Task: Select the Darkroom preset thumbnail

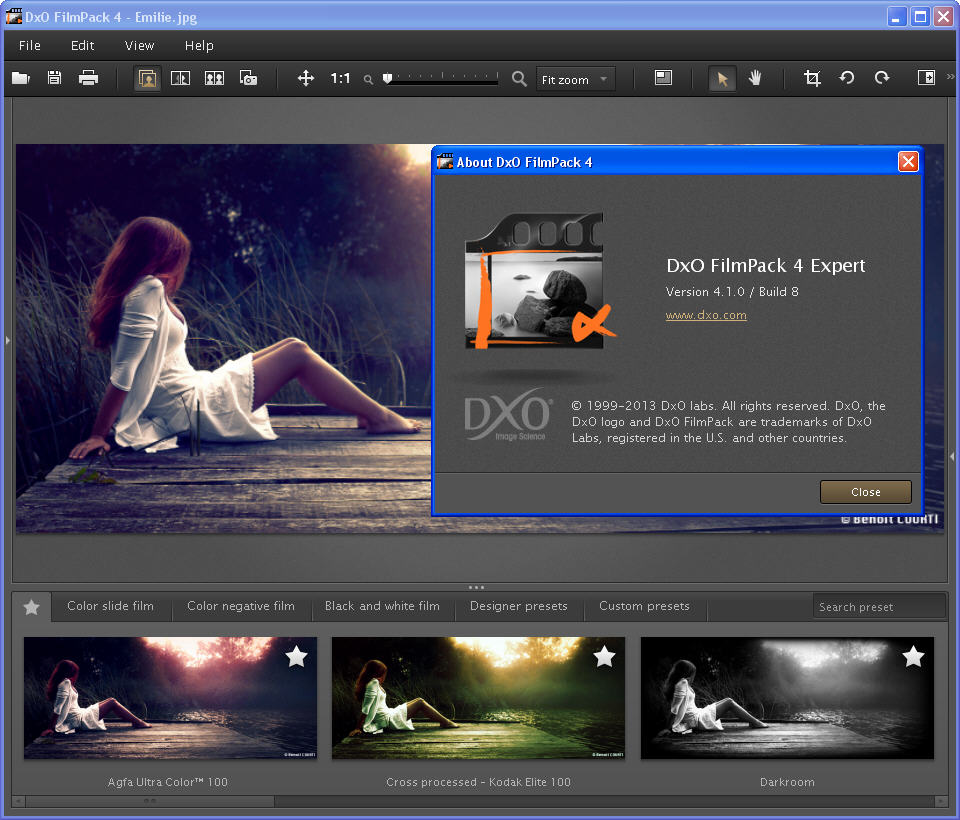Action: [x=787, y=698]
